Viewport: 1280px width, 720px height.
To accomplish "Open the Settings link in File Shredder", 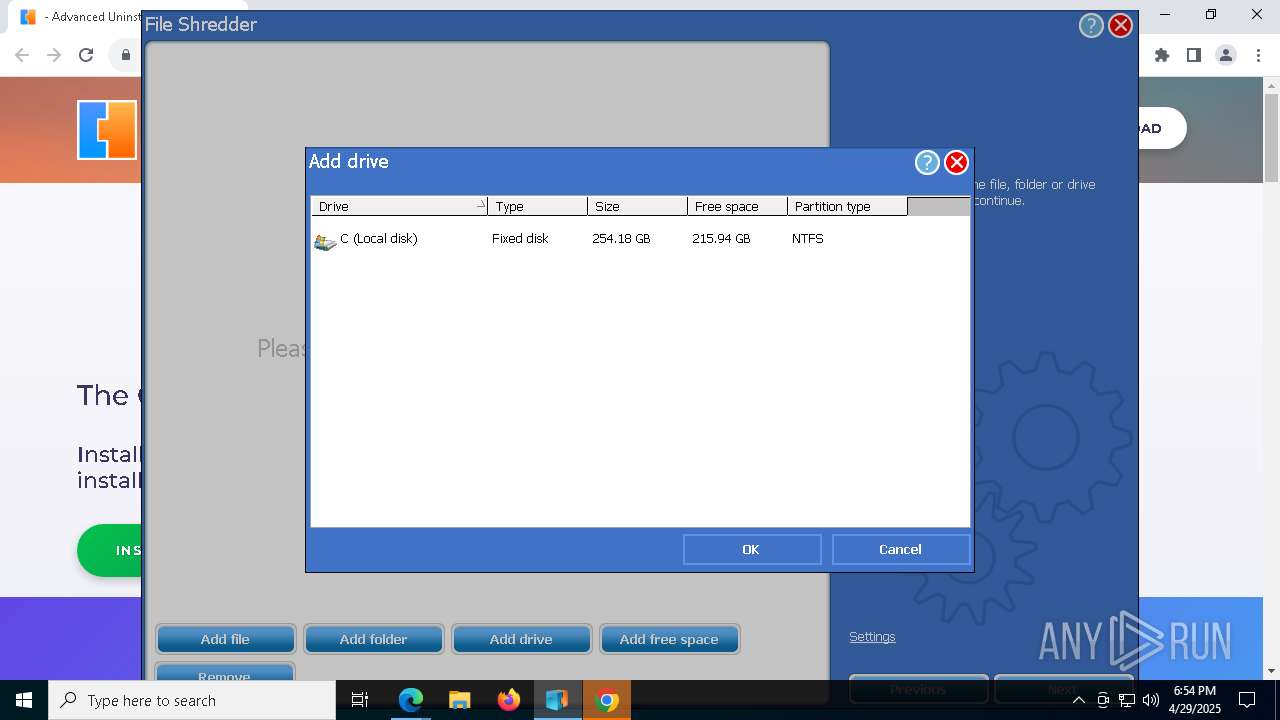I will (x=872, y=637).
